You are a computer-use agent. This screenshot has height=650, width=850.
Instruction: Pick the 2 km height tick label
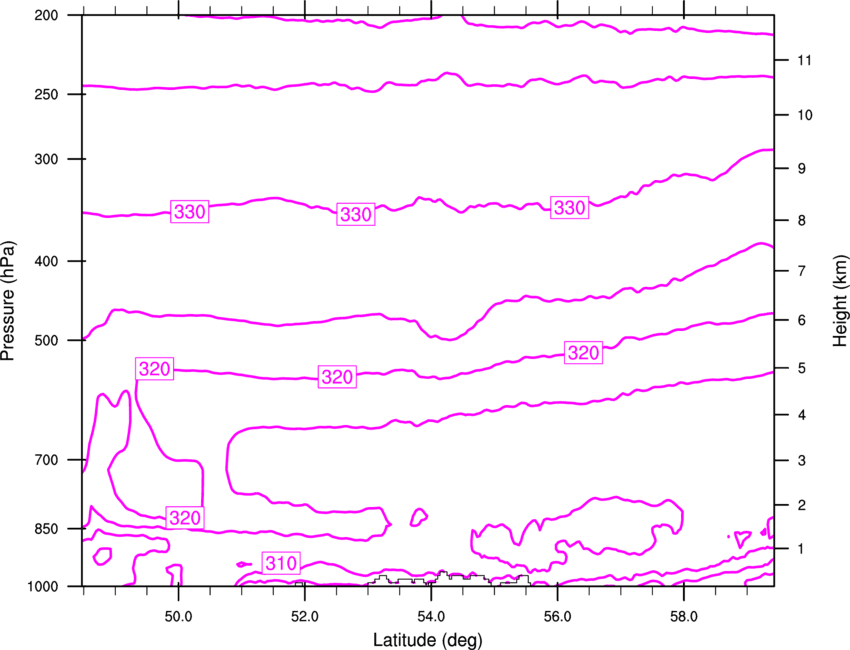click(x=801, y=505)
